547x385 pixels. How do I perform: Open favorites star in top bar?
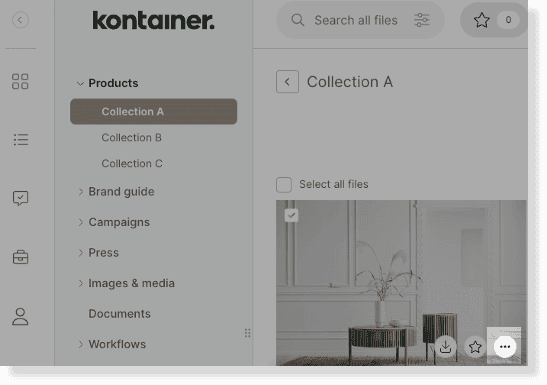(x=481, y=20)
